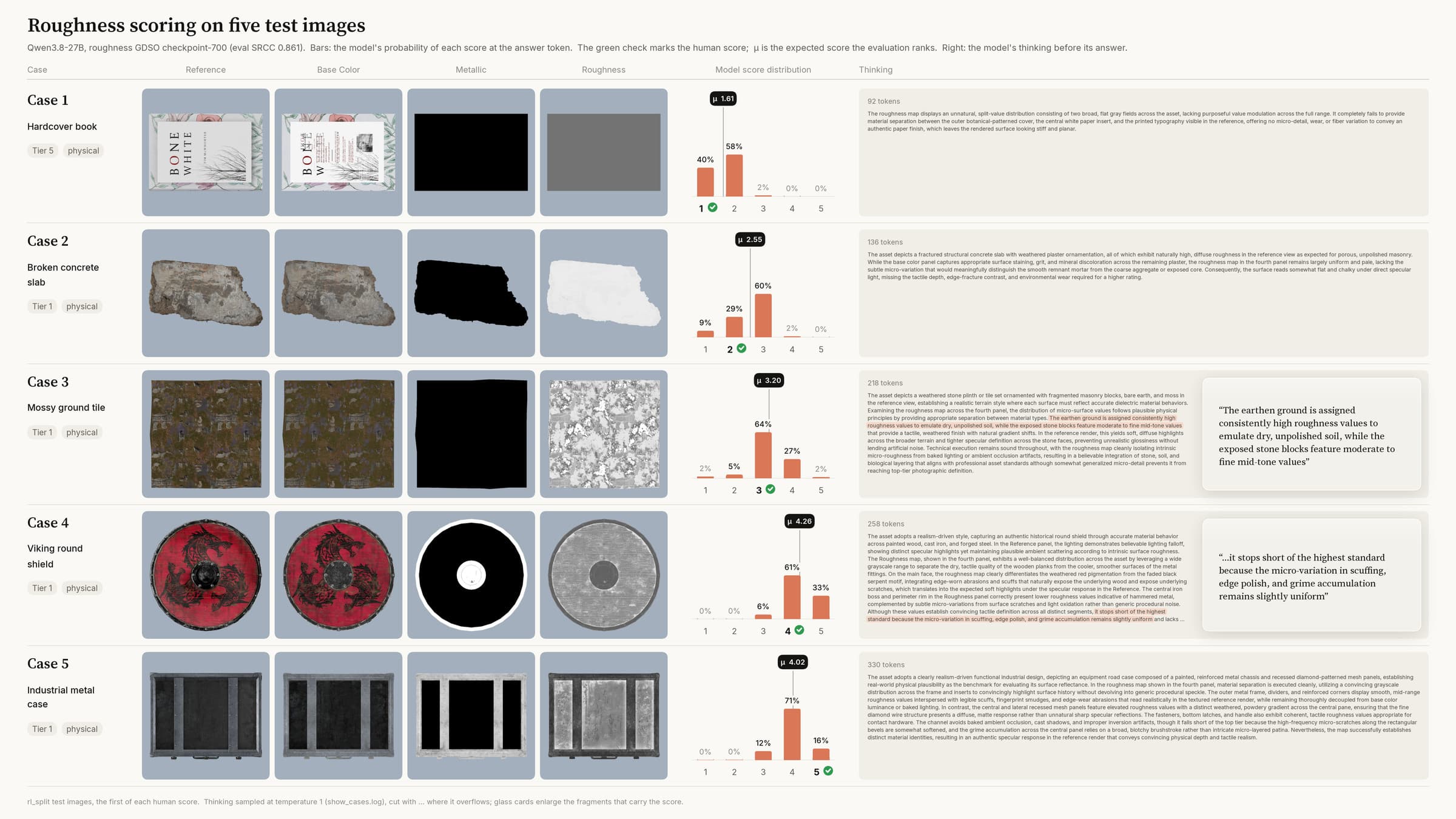Click the green check in Case 4 chart
1456x819 pixels.
coord(800,630)
